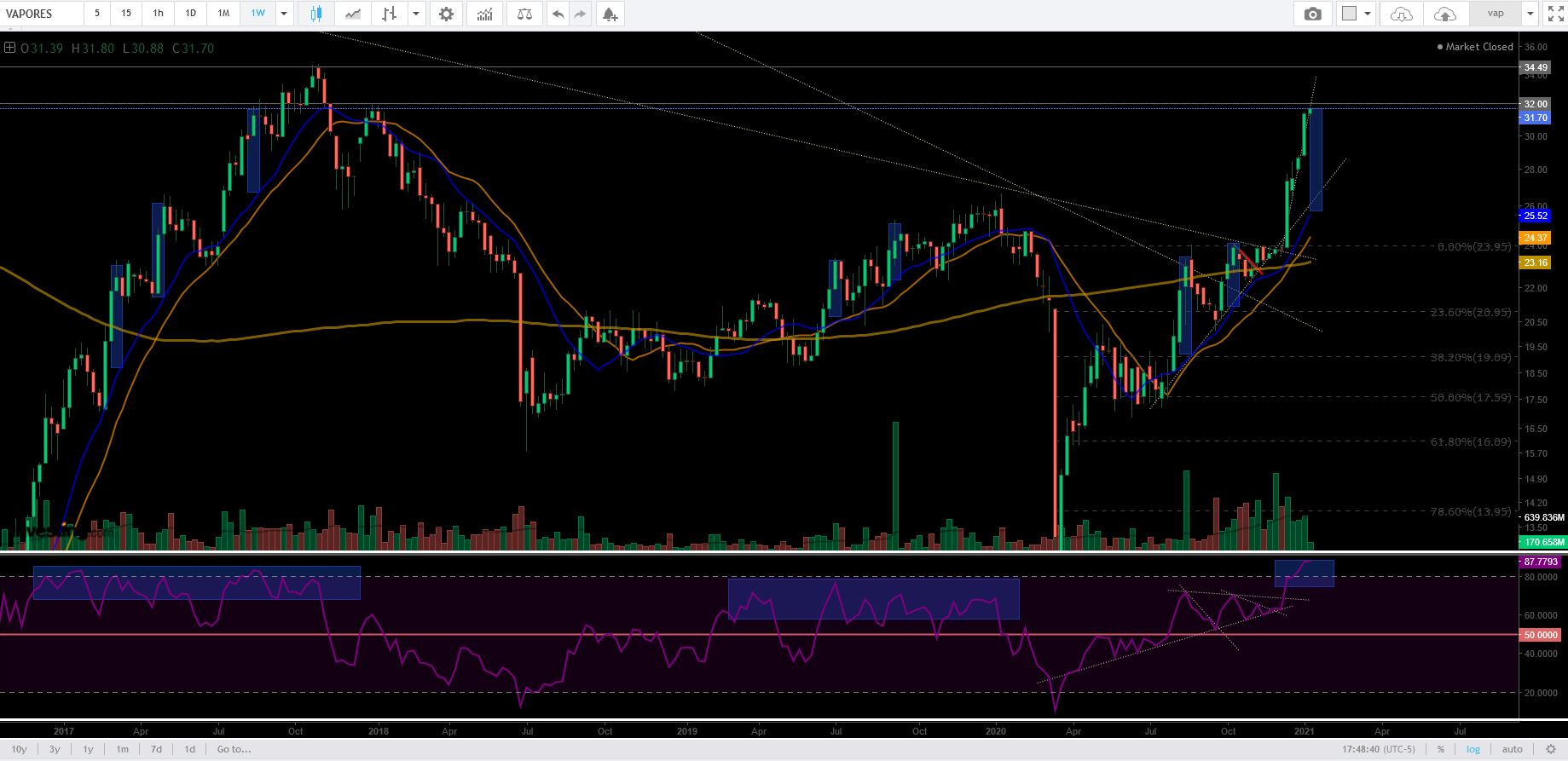Create a new price alert

click(609, 14)
